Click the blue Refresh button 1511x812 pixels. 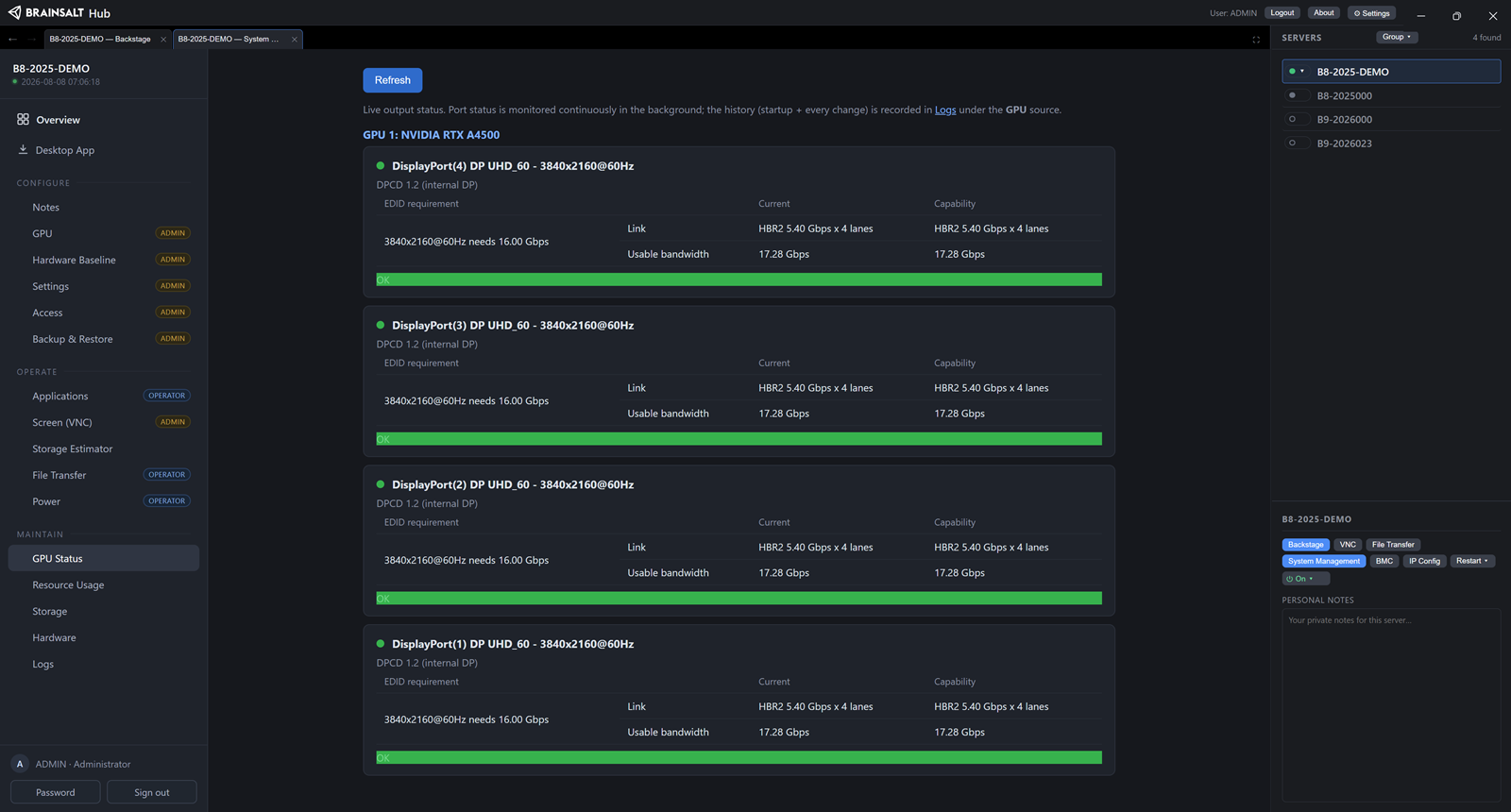393,80
